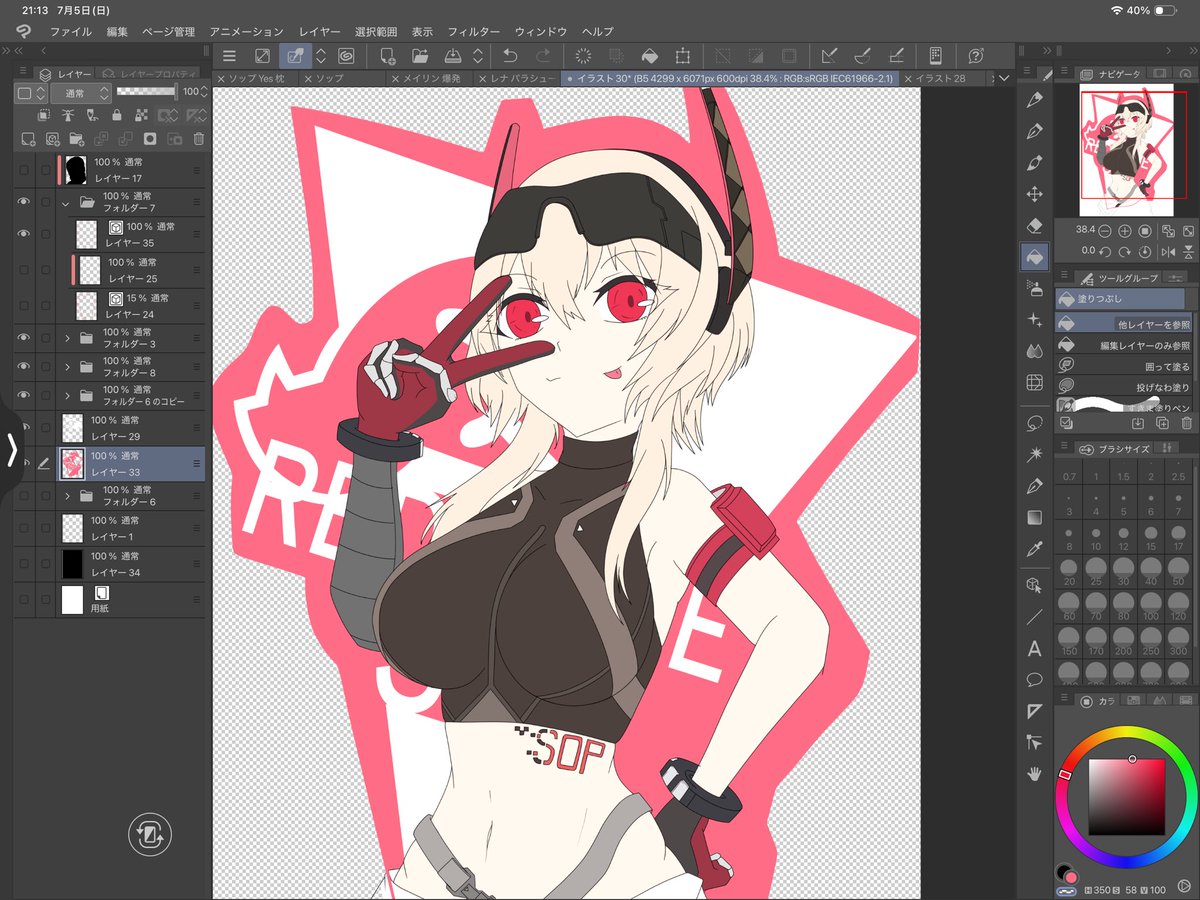This screenshot has height=900, width=1200.
Task: Open the アニメーション menu
Action: pos(247,32)
